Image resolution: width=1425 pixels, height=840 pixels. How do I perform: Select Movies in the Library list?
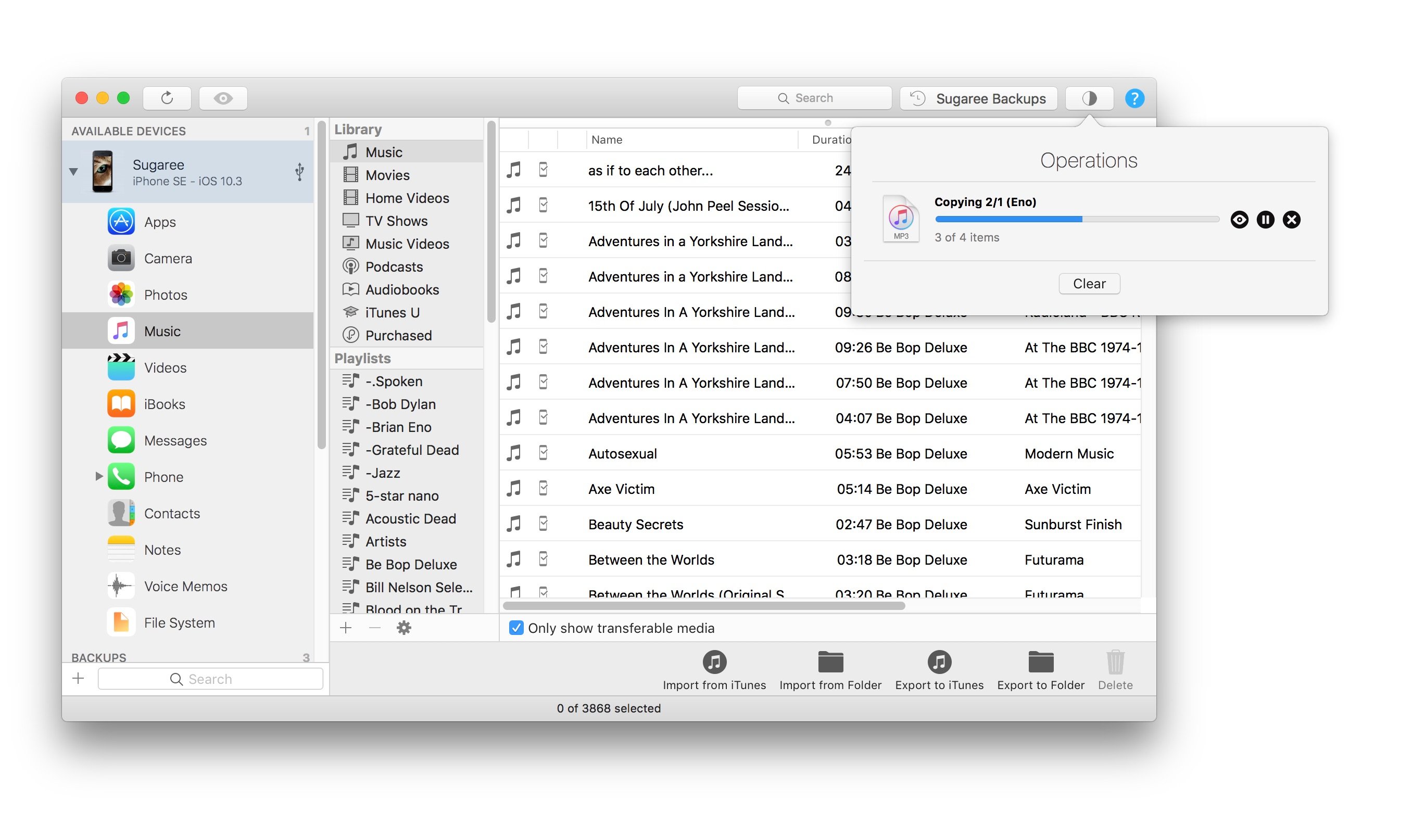pos(407,175)
